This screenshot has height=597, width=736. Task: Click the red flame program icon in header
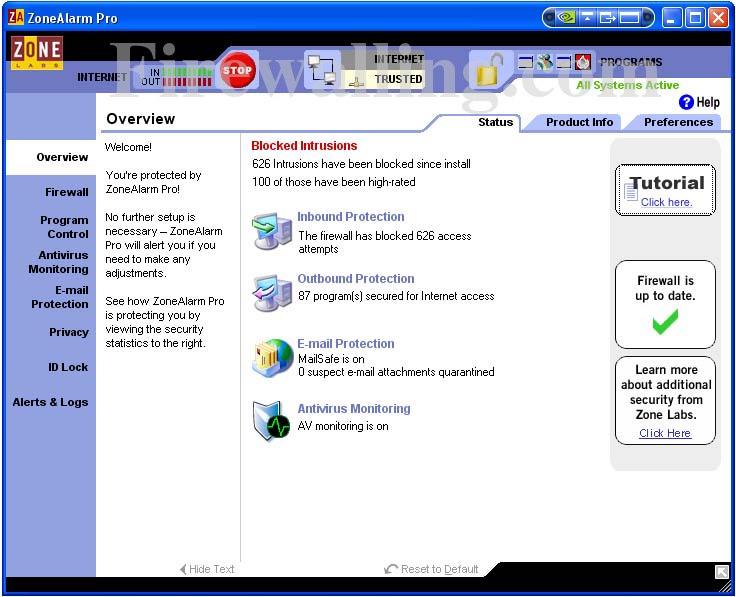583,62
